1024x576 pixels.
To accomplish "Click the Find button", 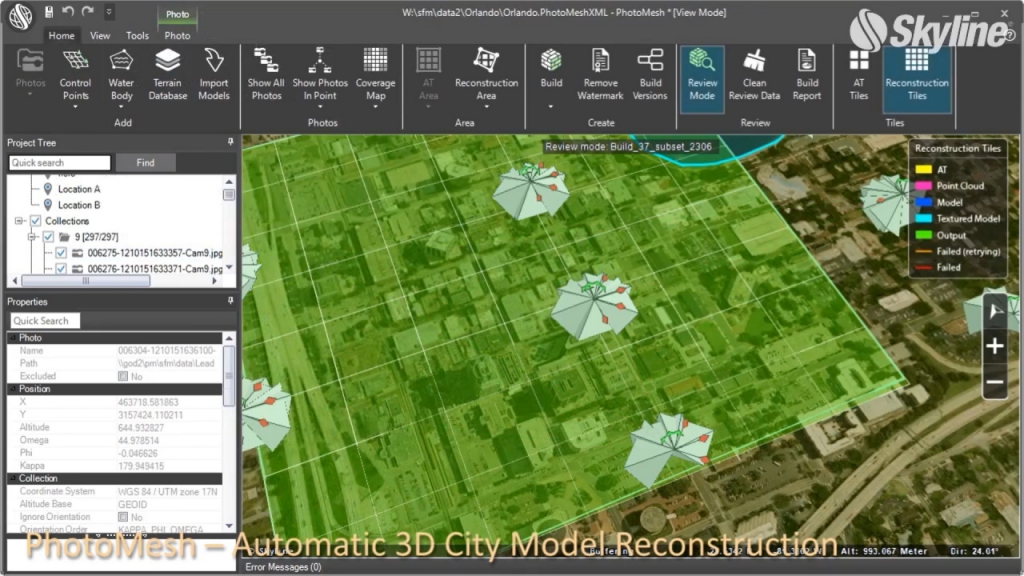I will point(146,163).
